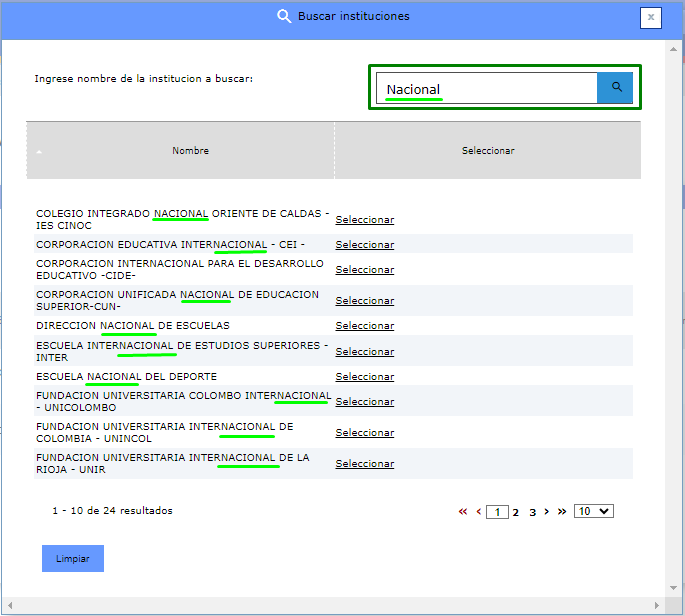
Task: Go to next results page
Action: click(547, 511)
